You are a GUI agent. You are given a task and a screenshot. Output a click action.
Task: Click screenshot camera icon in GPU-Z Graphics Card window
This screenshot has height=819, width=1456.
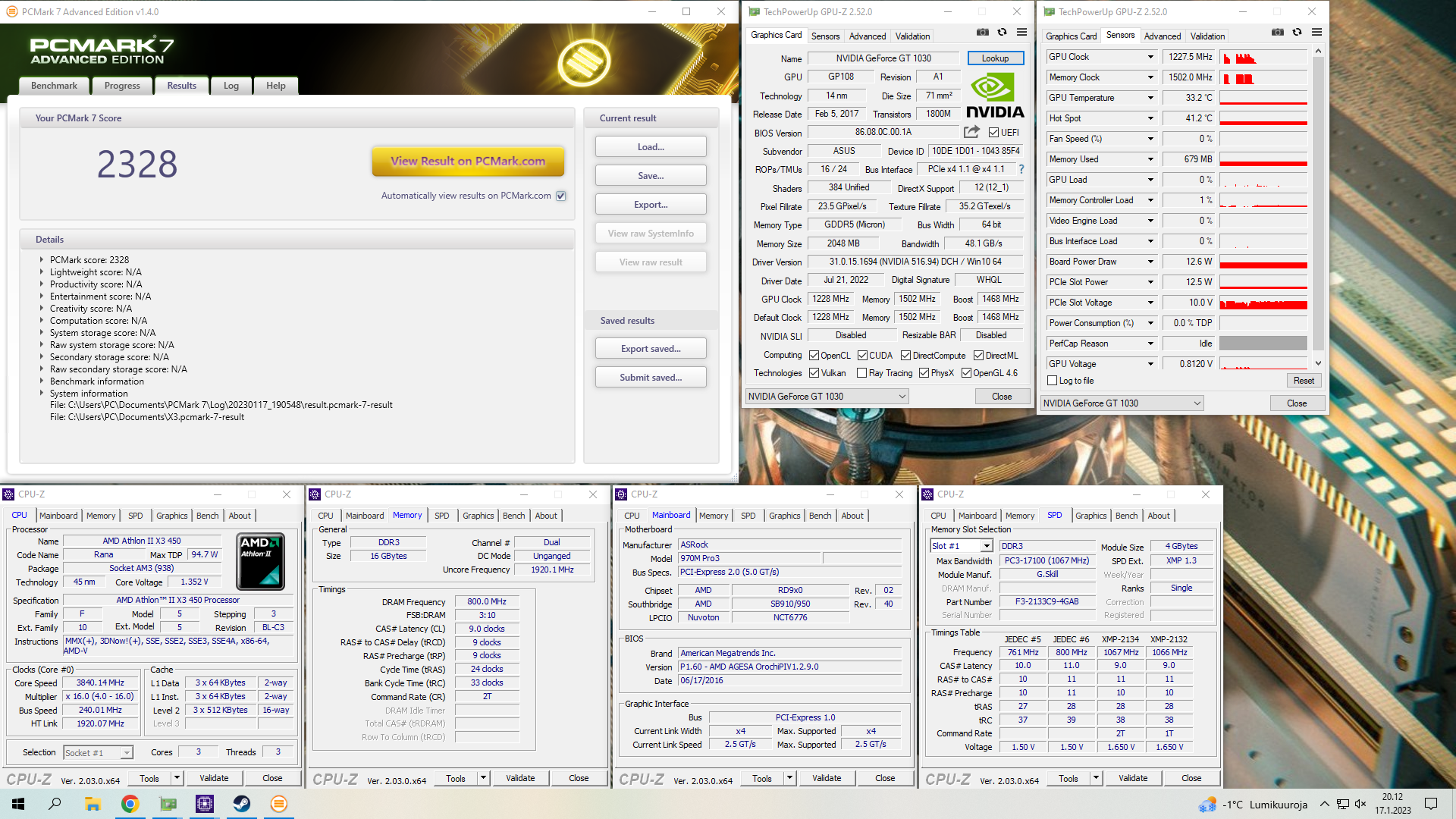982,33
